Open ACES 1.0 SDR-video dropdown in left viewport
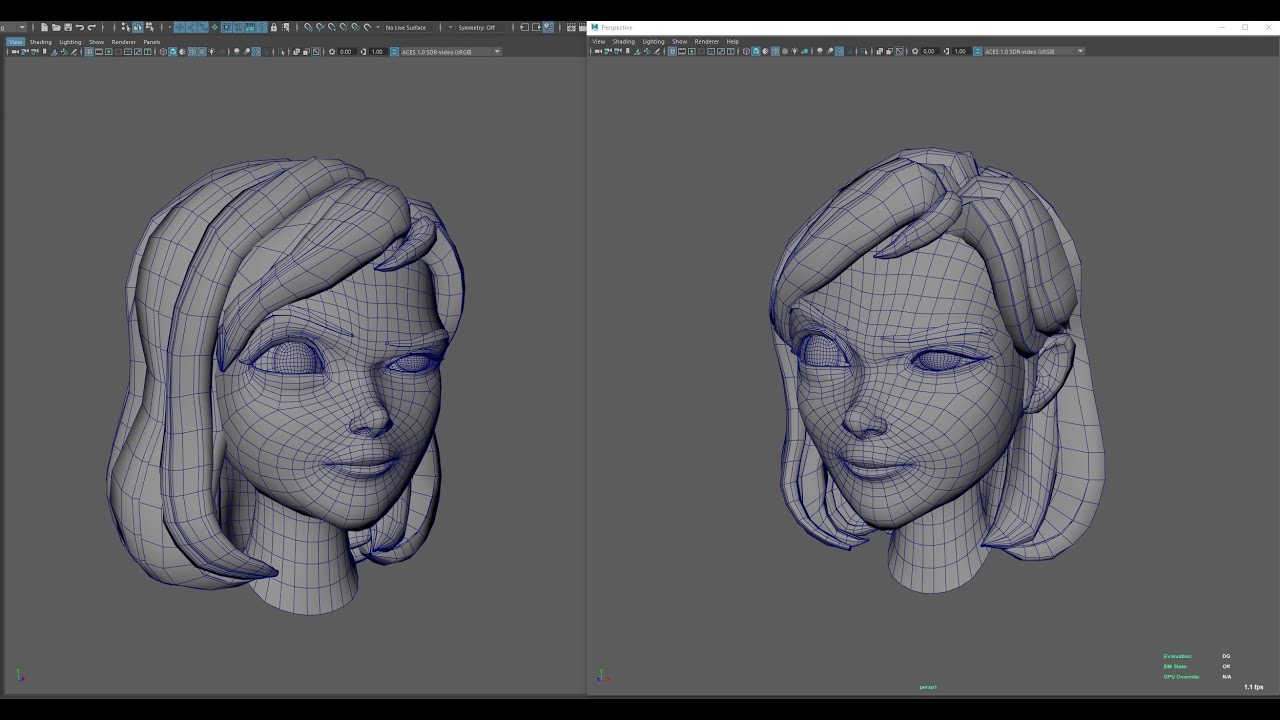This screenshot has height=720, width=1280. click(451, 51)
